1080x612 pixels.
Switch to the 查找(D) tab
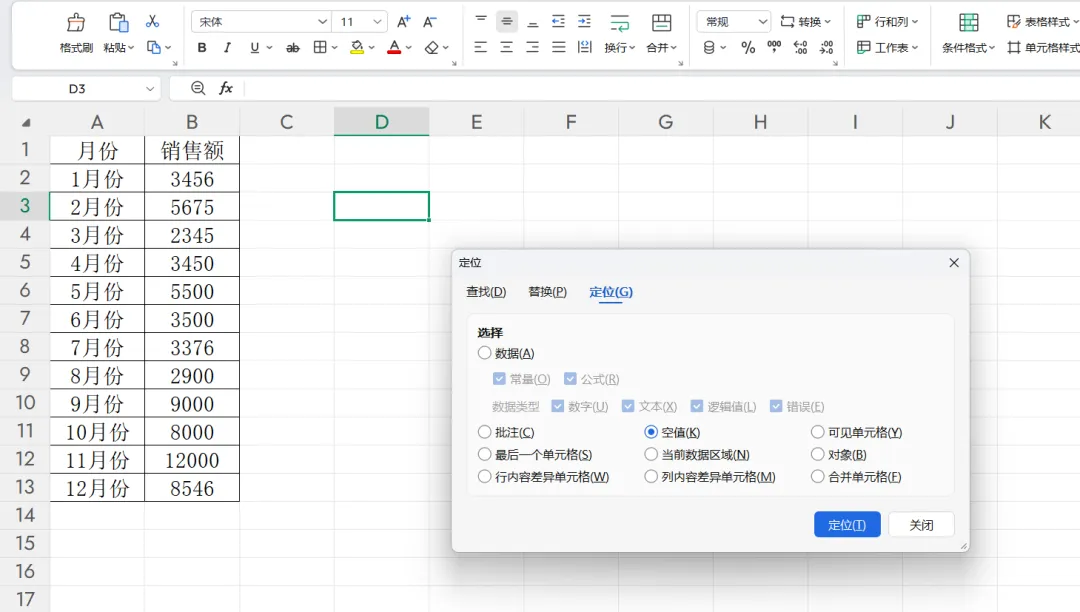click(486, 292)
